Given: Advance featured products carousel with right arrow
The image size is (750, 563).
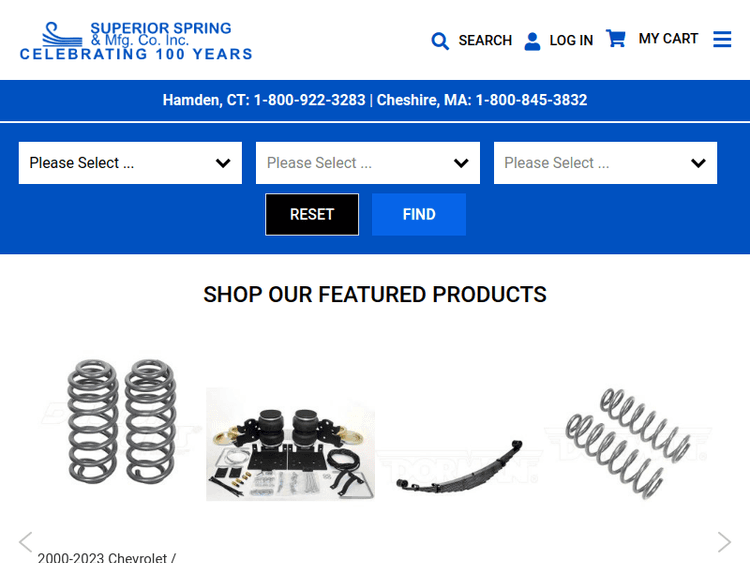Looking at the screenshot, I should tap(724, 542).
